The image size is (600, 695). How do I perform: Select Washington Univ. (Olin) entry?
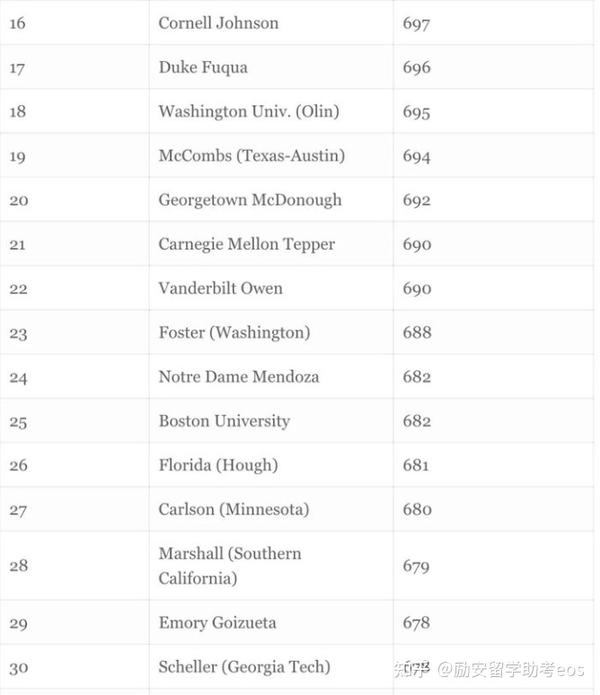point(249,111)
